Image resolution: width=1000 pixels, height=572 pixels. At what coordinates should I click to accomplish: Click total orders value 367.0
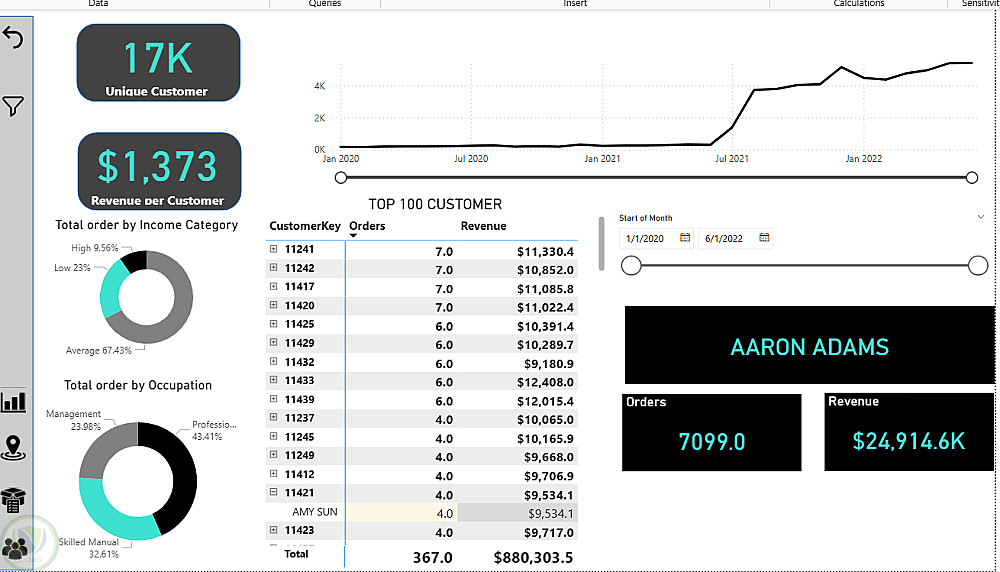(432, 557)
